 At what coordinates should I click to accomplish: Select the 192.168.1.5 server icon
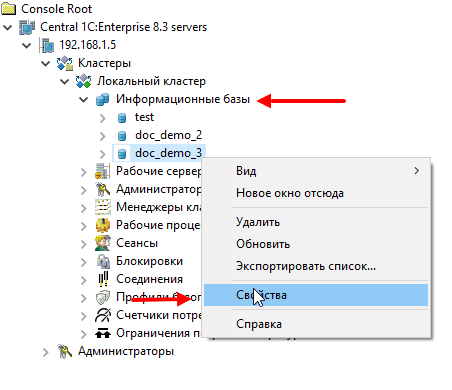(46, 45)
